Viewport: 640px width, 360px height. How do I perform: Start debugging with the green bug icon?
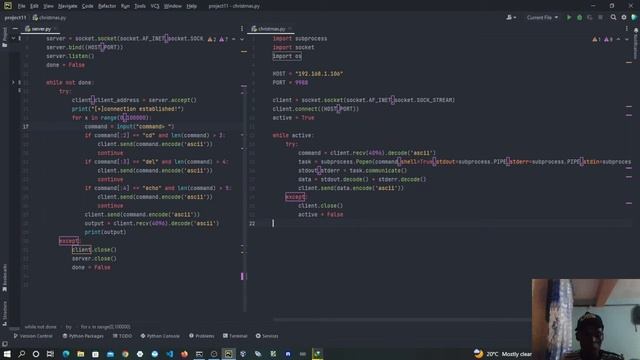pos(579,18)
